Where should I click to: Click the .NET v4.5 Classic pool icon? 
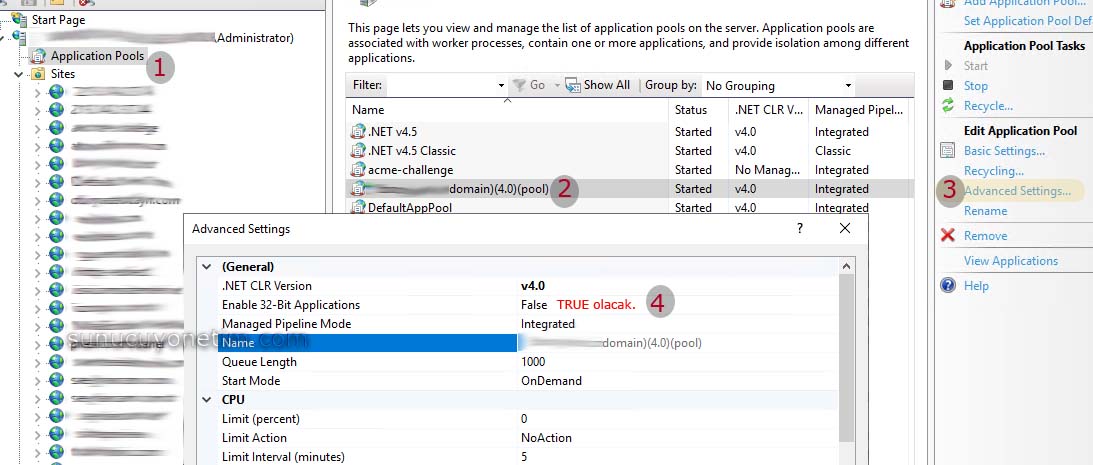358,150
